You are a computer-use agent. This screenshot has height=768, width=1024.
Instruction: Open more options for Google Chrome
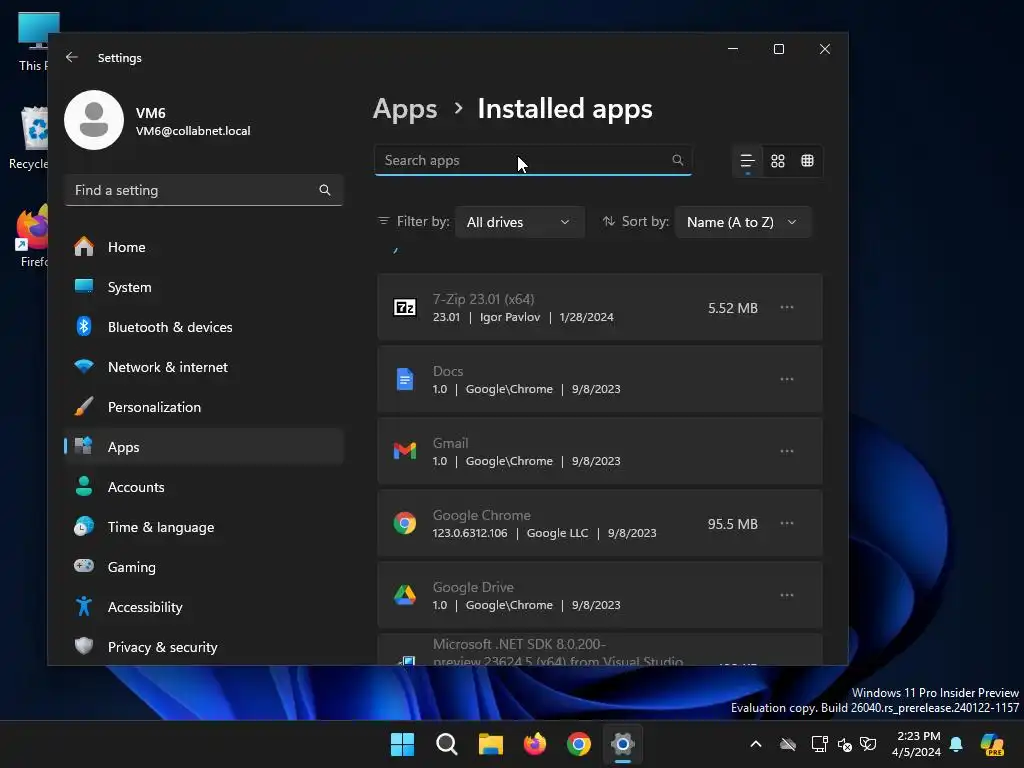tap(787, 523)
